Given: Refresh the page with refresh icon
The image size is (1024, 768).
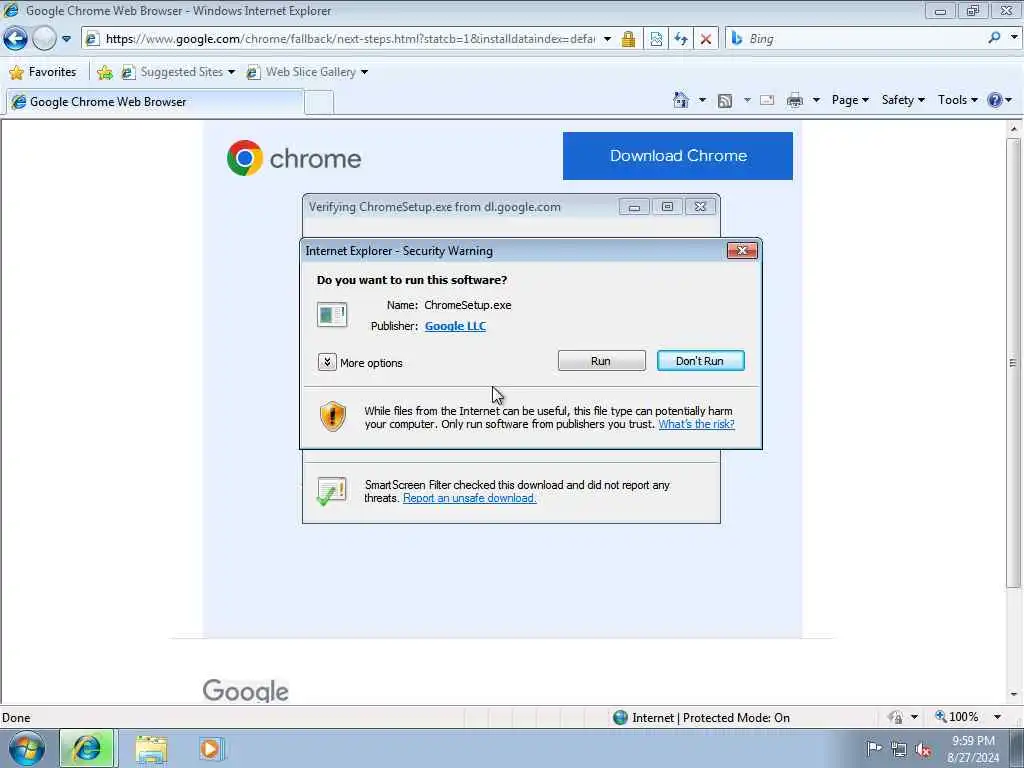Looking at the screenshot, I should click(680, 39).
